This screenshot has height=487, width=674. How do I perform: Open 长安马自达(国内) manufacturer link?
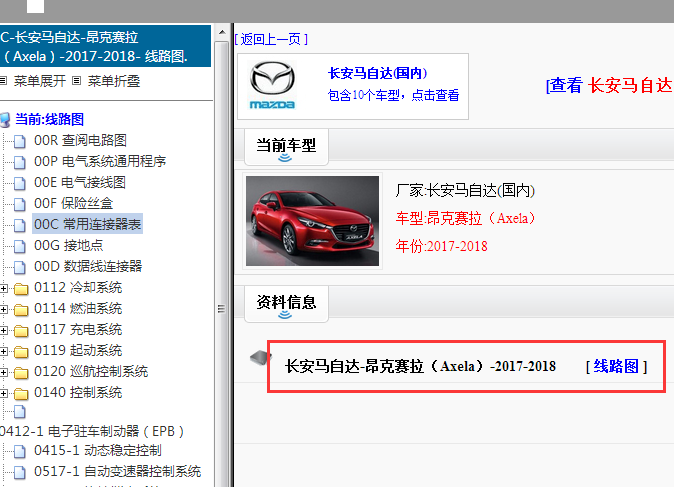377,73
